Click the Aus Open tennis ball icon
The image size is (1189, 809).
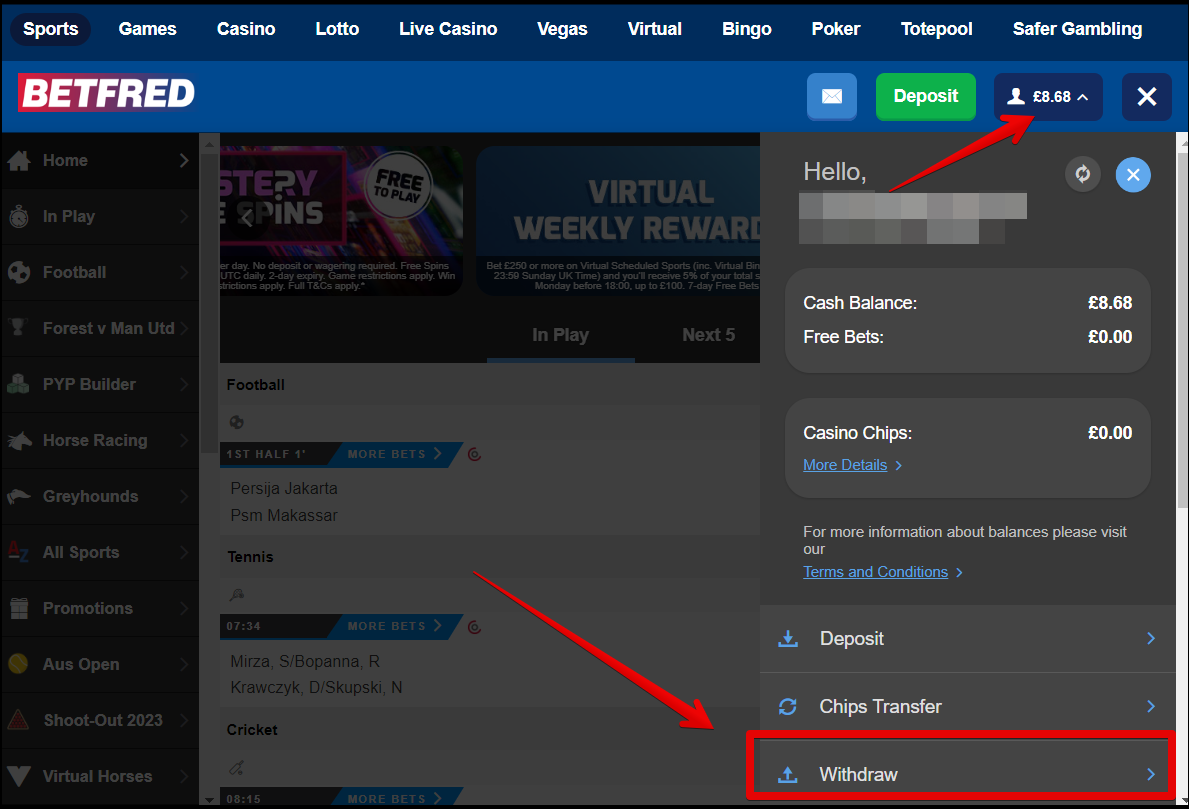tap(18, 663)
